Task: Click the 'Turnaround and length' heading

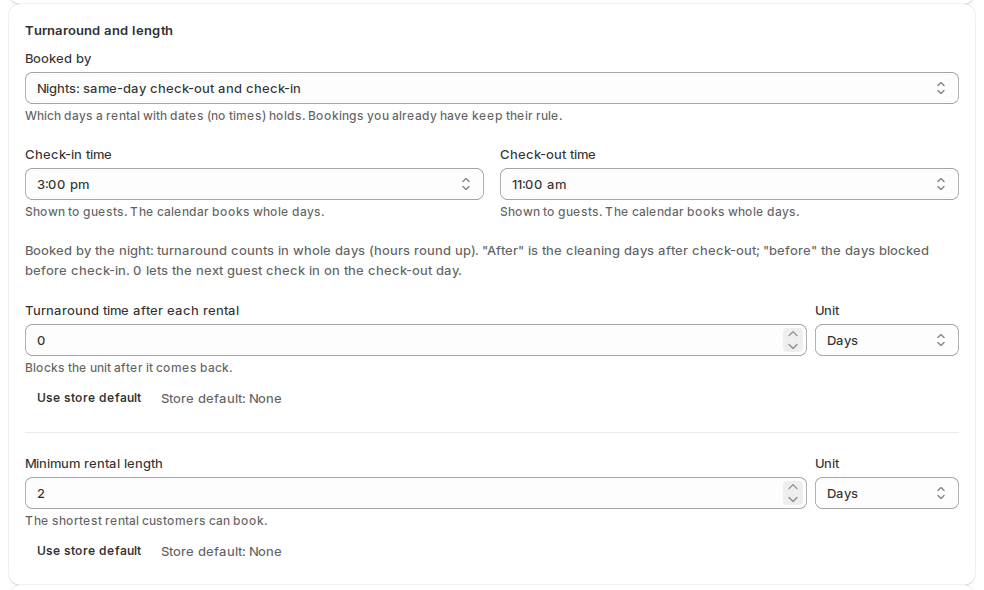Action: tap(99, 31)
